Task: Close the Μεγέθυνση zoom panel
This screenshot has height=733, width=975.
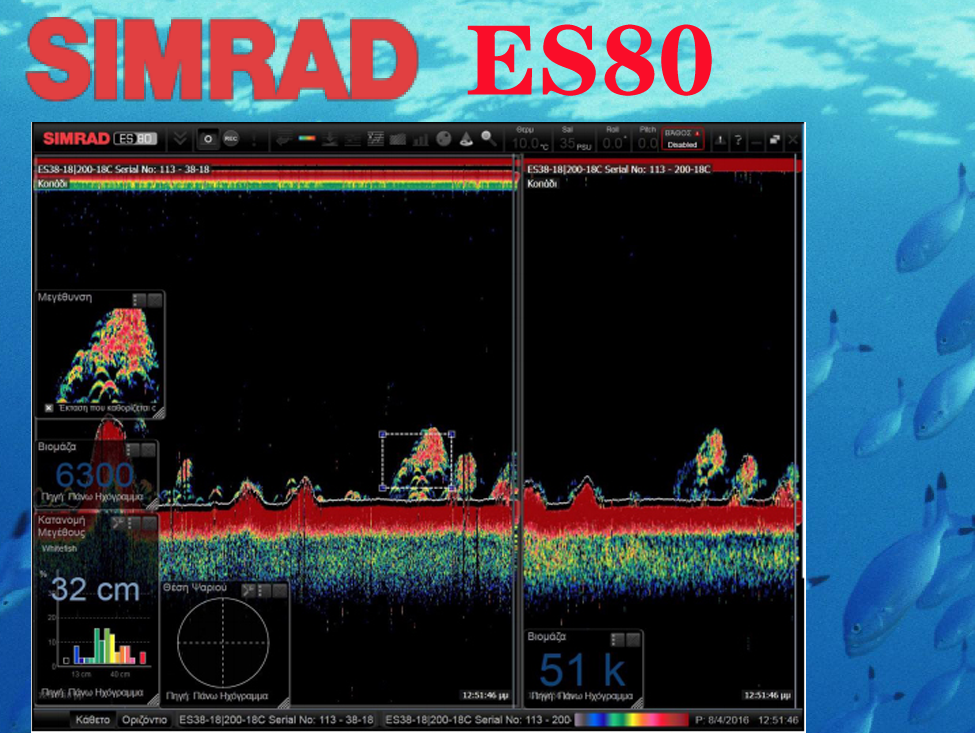Action: pyautogui.click(x=155, y=300)
